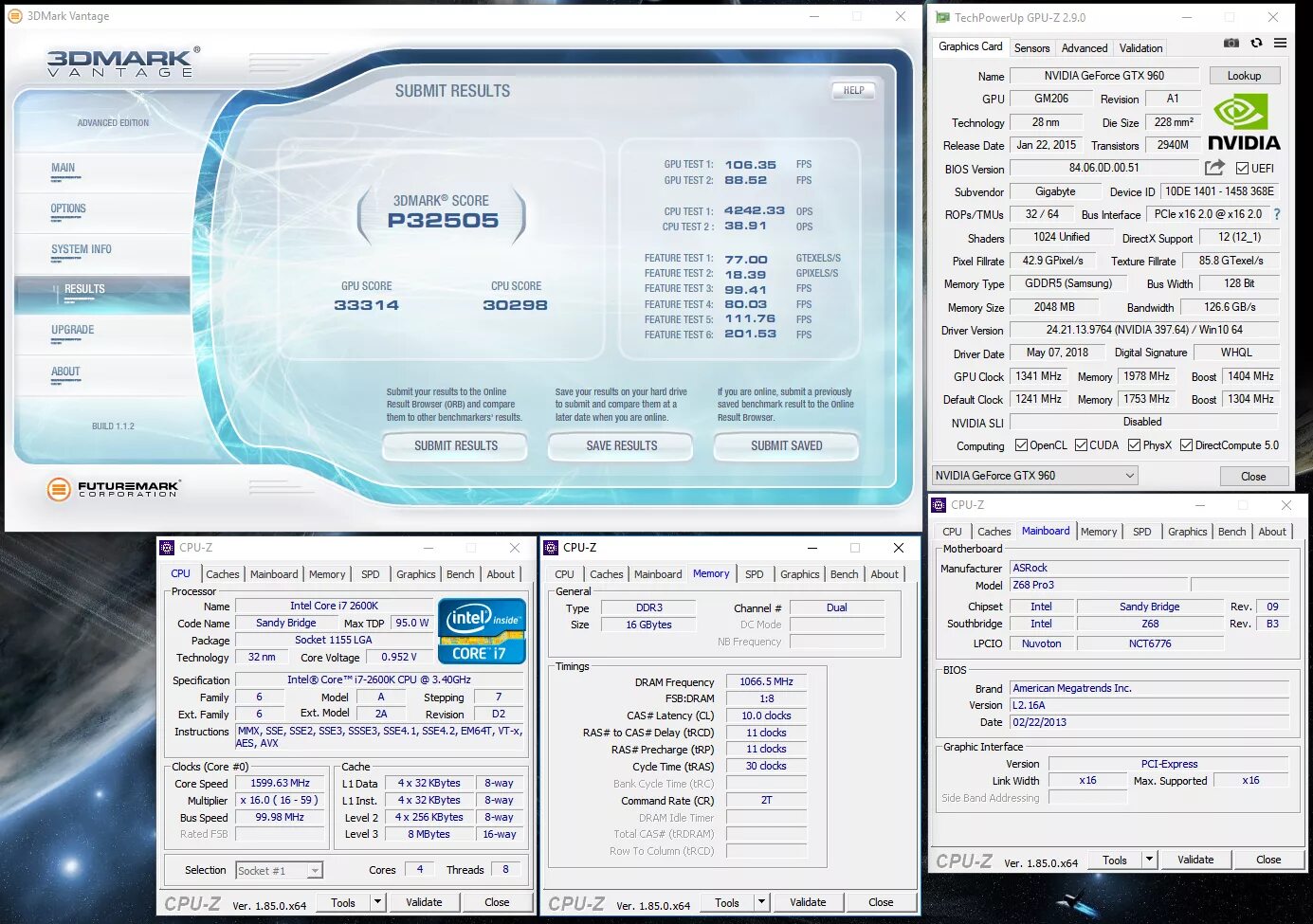Click the Submit Saved button

pyautogui.click(x=786, y=445)
